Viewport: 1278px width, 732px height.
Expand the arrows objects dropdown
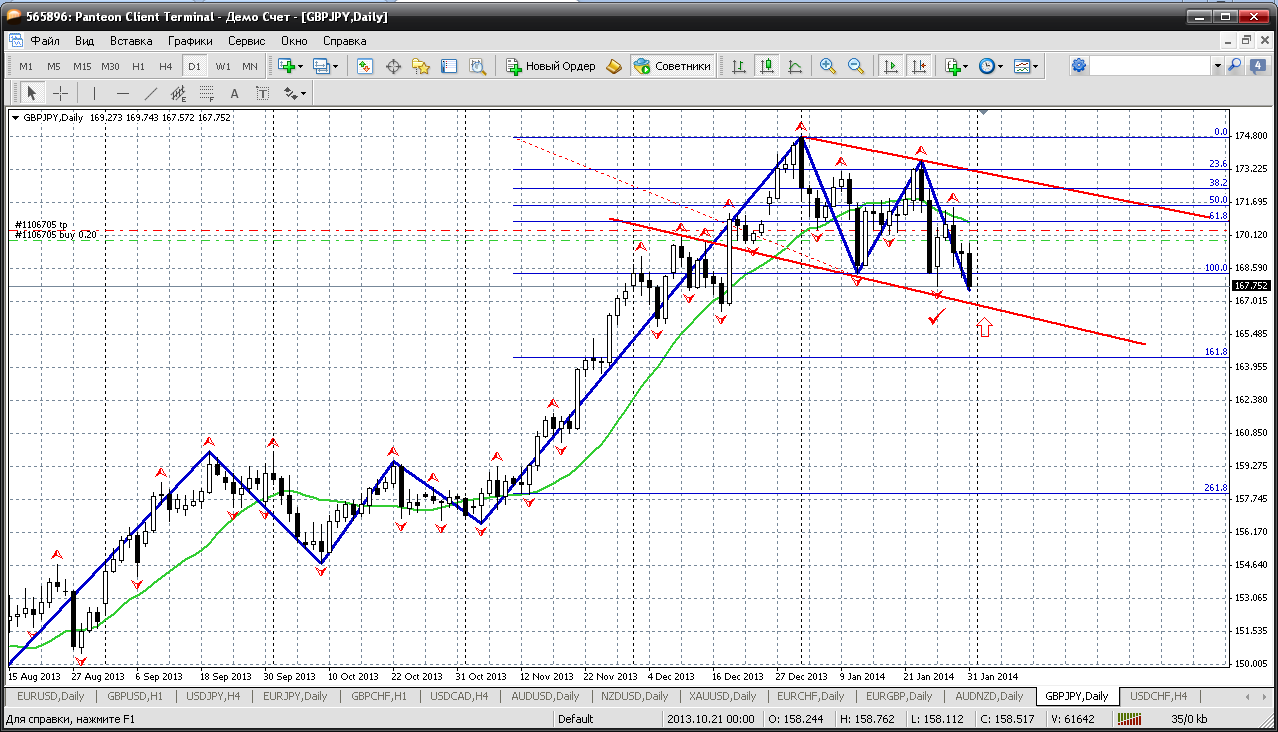[297, 93]
